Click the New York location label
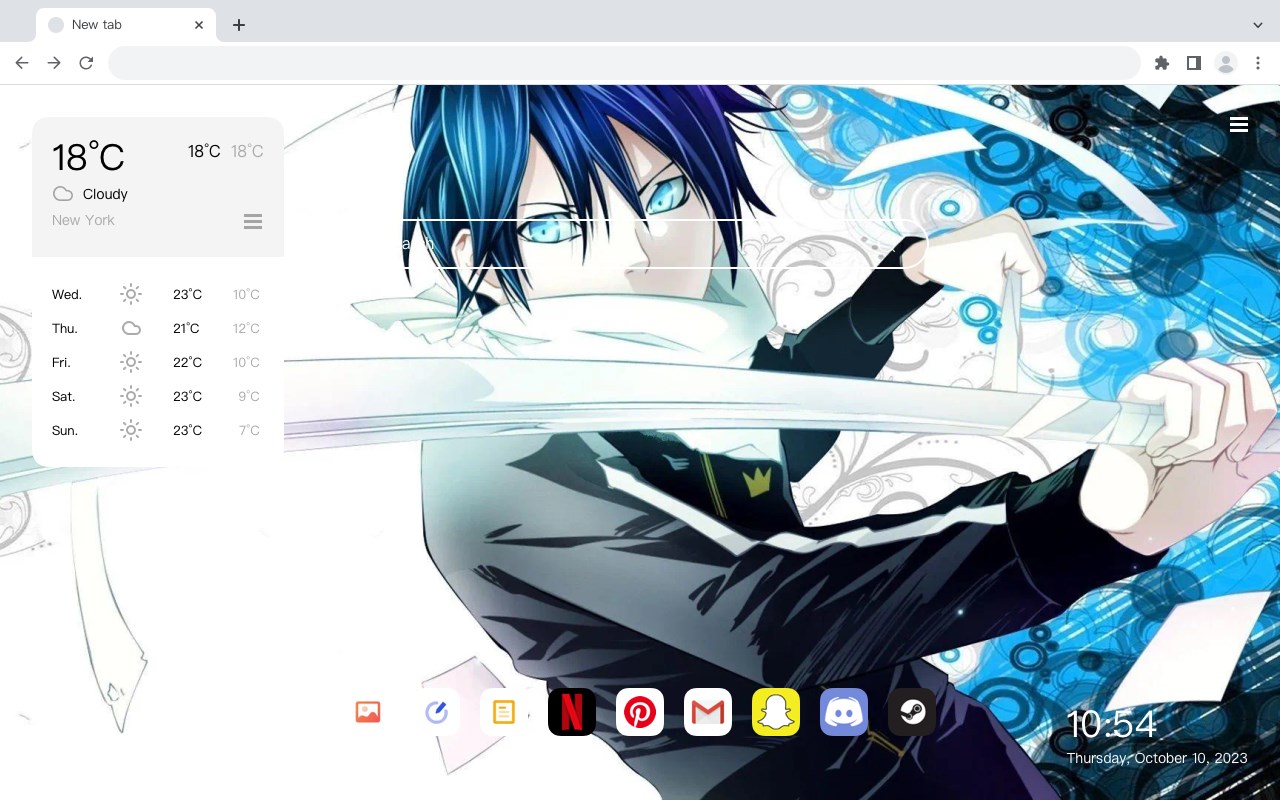Viewport: 1280px width, 800px height. pos(83,220)
